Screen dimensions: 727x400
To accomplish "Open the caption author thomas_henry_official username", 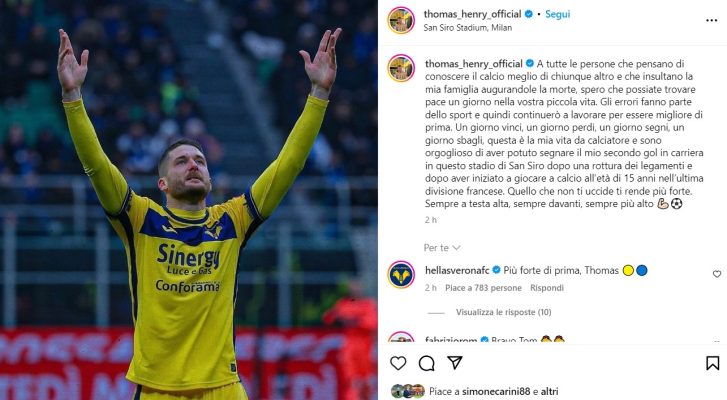I will pos(474,63).
